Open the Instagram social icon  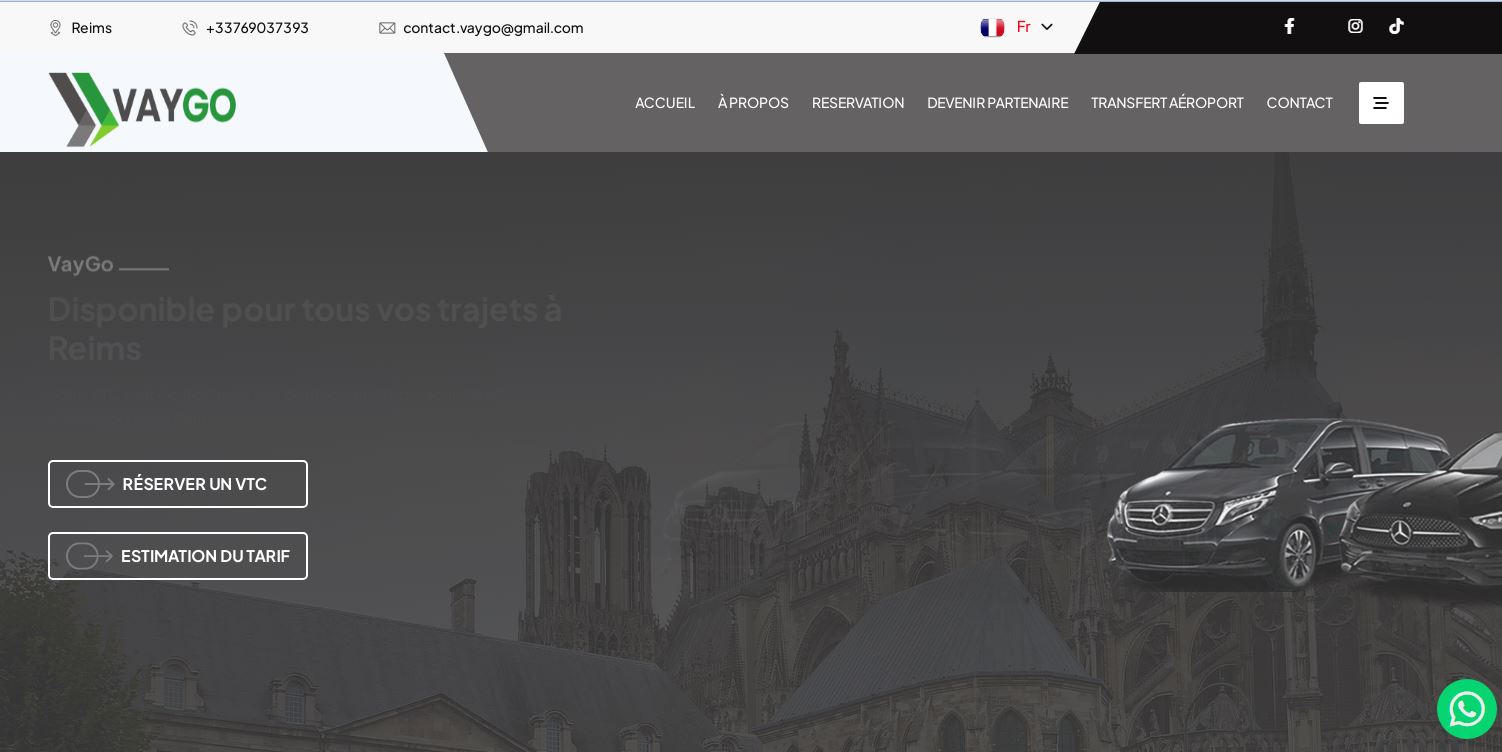tap(1355, 26)
